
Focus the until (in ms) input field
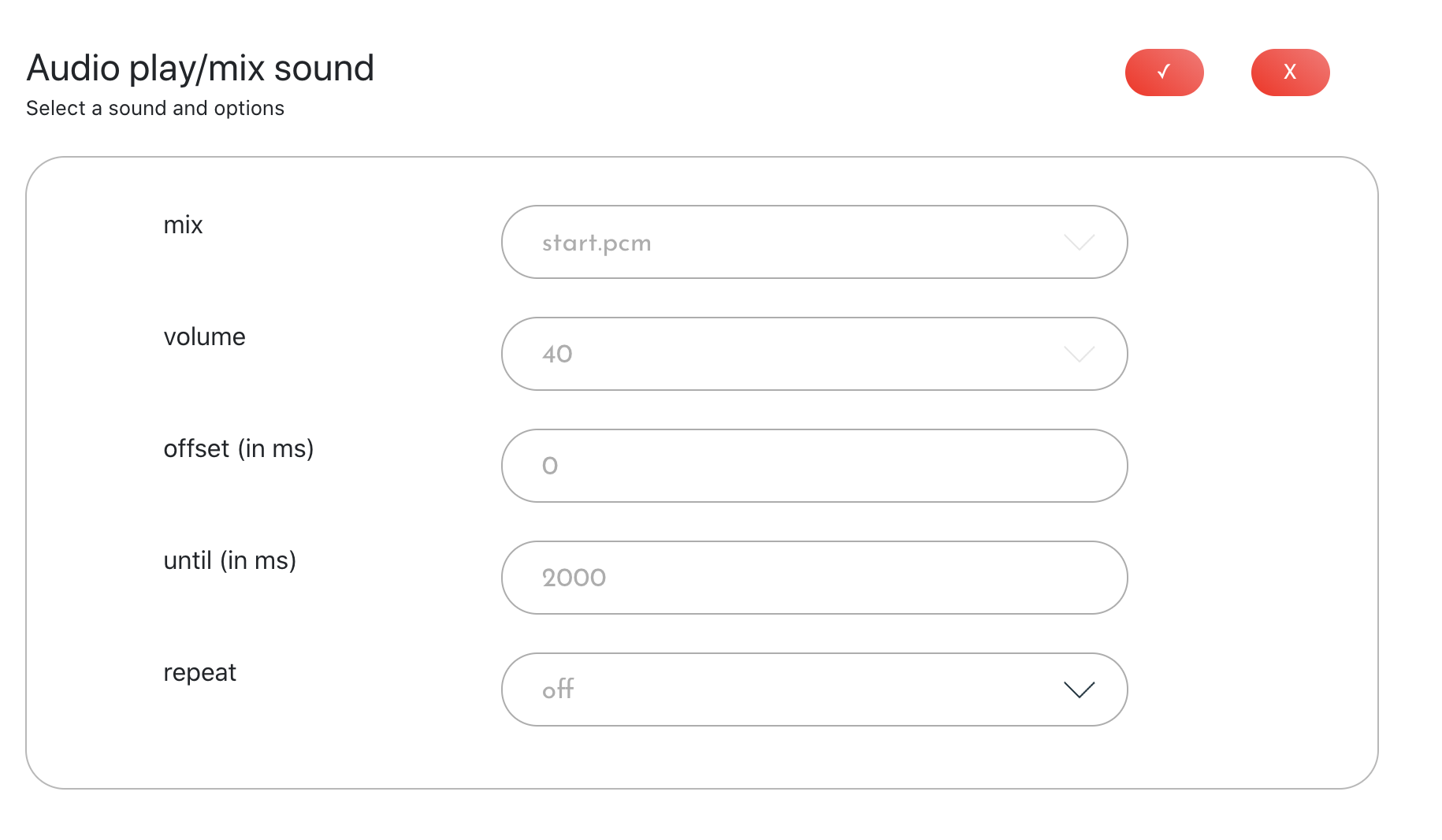pyautogui.click(x=814, y=578)
